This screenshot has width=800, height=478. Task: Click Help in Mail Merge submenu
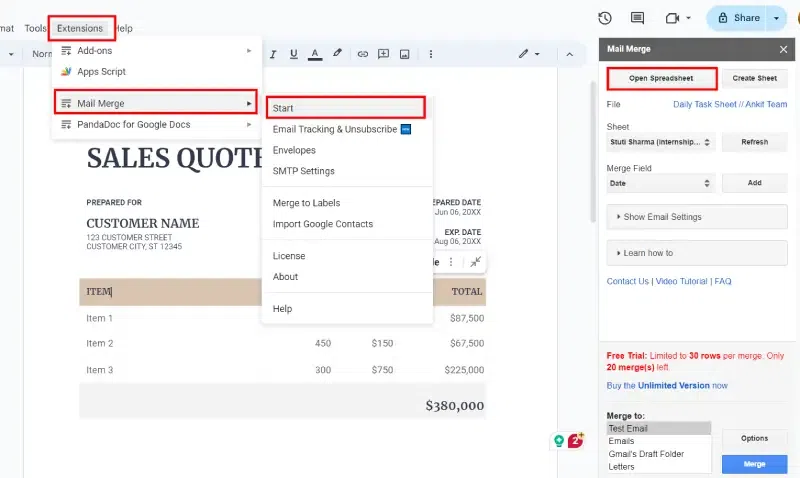347,309
